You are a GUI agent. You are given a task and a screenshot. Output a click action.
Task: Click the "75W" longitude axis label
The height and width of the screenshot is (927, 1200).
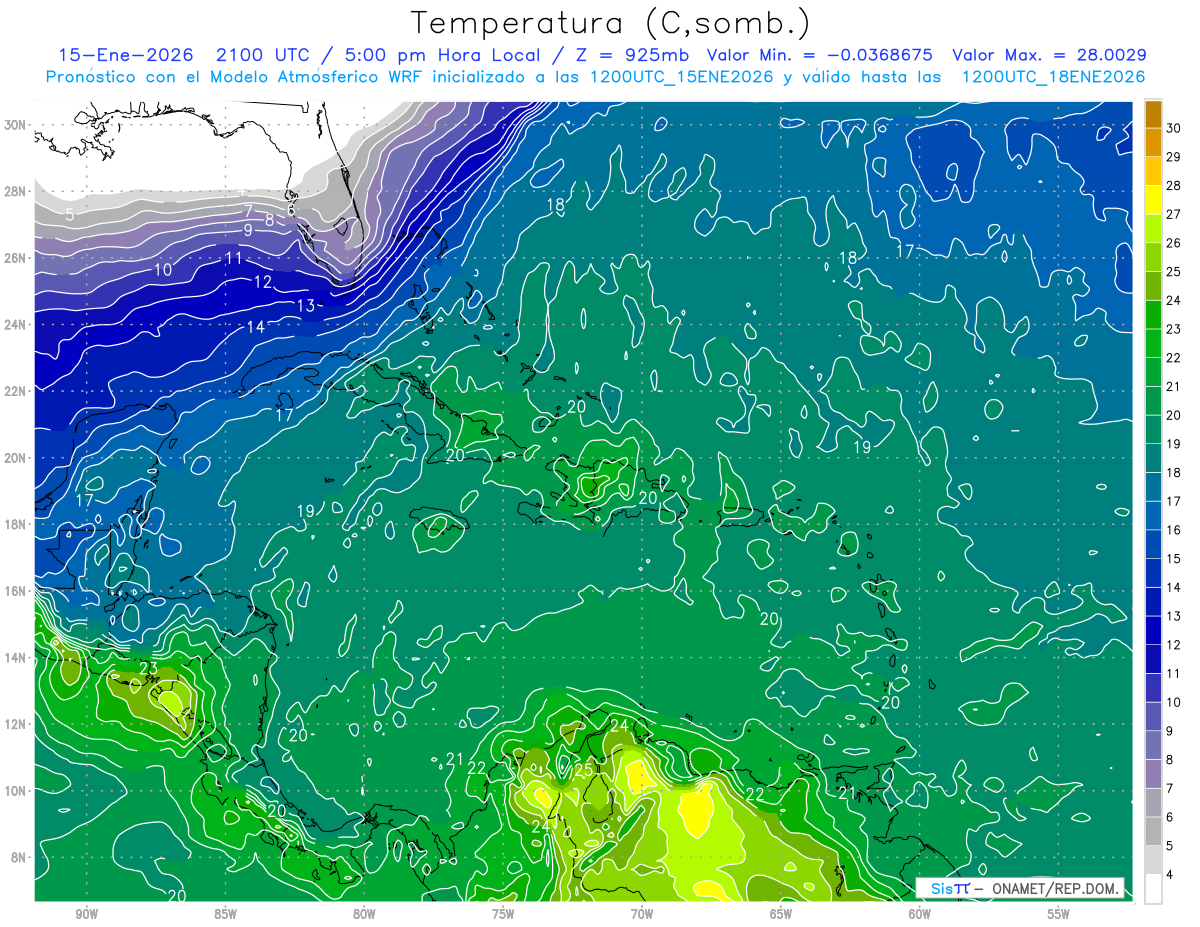503,914
